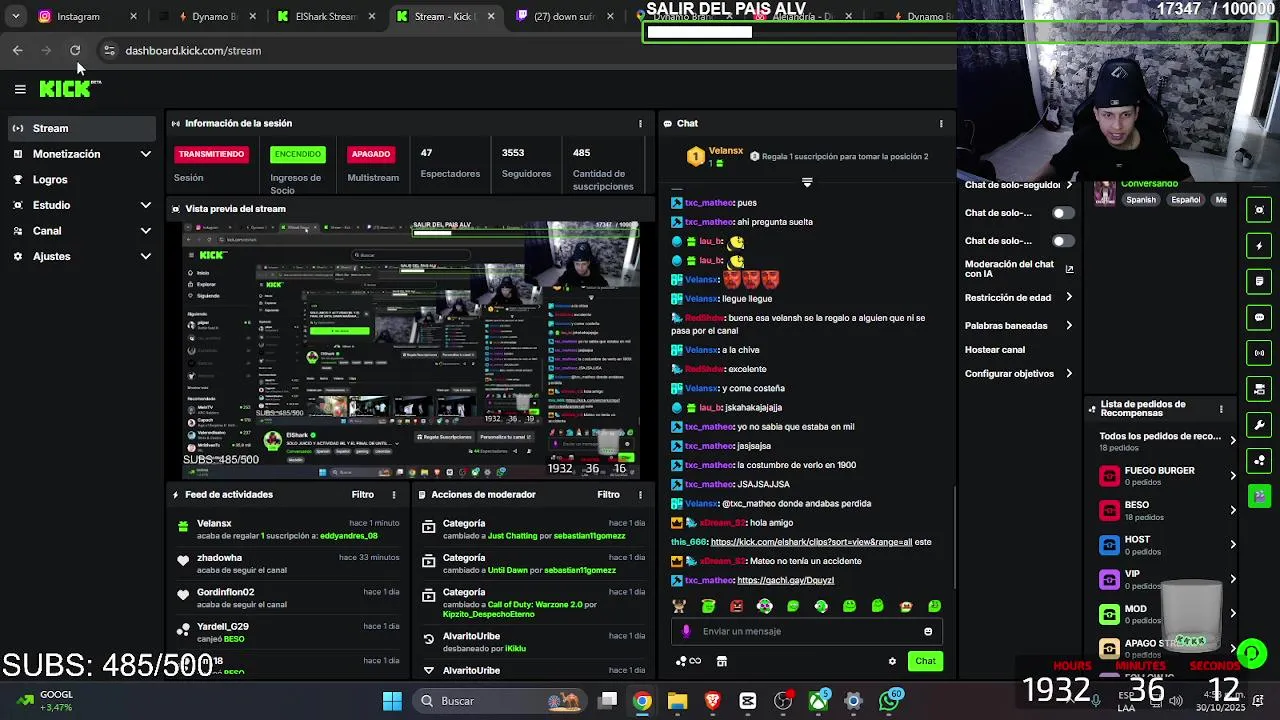Collapse the chat leaderboard arrow
1280x720 pixels.
pos(807,182)
